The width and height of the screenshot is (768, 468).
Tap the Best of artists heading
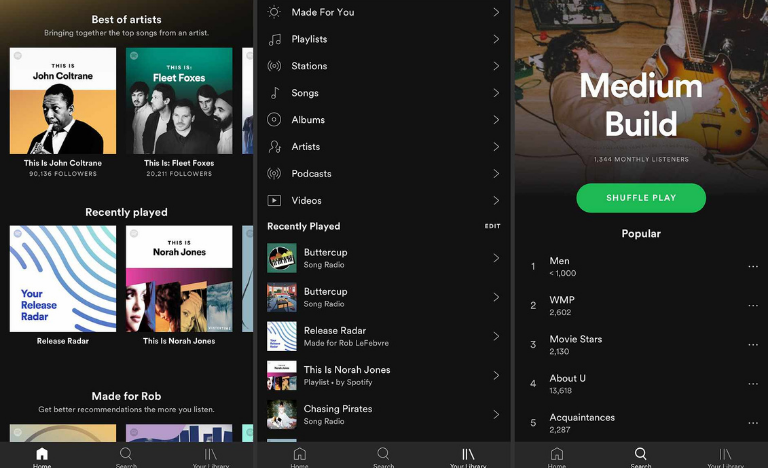(126, 20)
